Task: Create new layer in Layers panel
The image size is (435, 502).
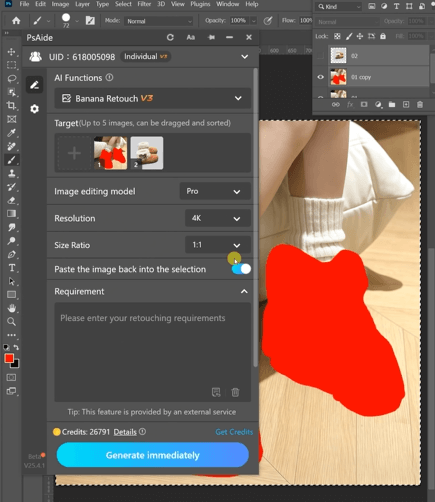Action: [x=406, y=105]
